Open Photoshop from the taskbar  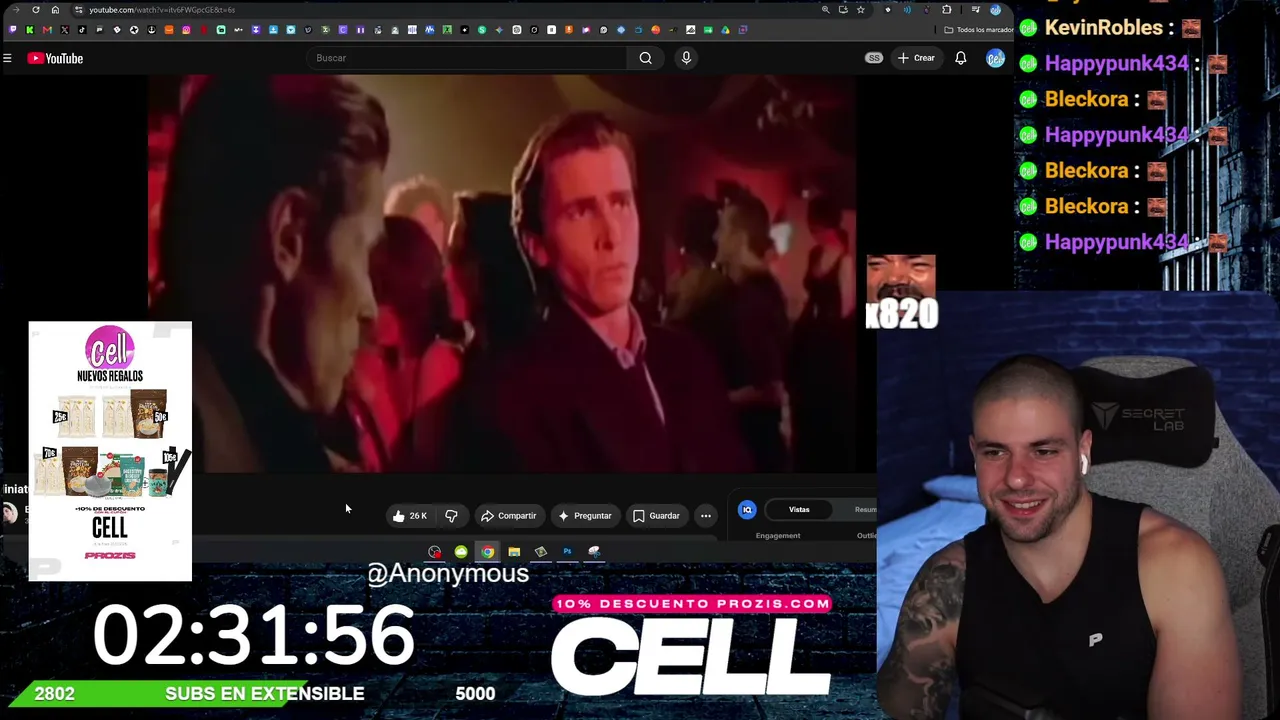[x=567, y=552]
